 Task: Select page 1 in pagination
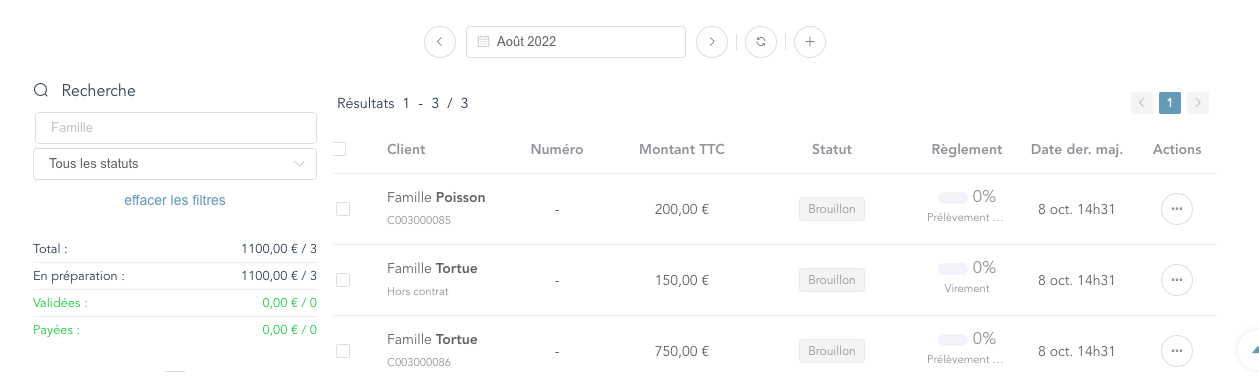tap(1170, 102)
